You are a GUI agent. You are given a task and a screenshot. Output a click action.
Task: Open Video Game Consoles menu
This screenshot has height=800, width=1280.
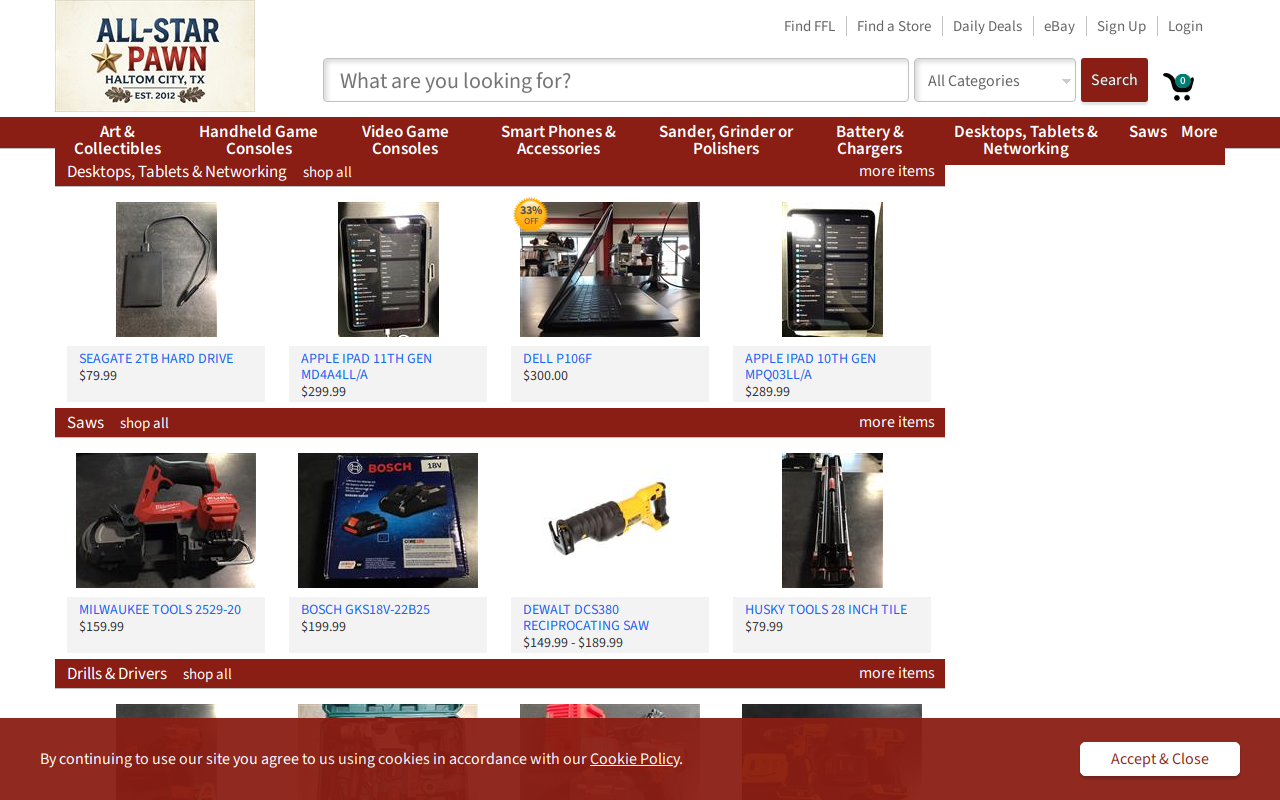coord(405,140)
